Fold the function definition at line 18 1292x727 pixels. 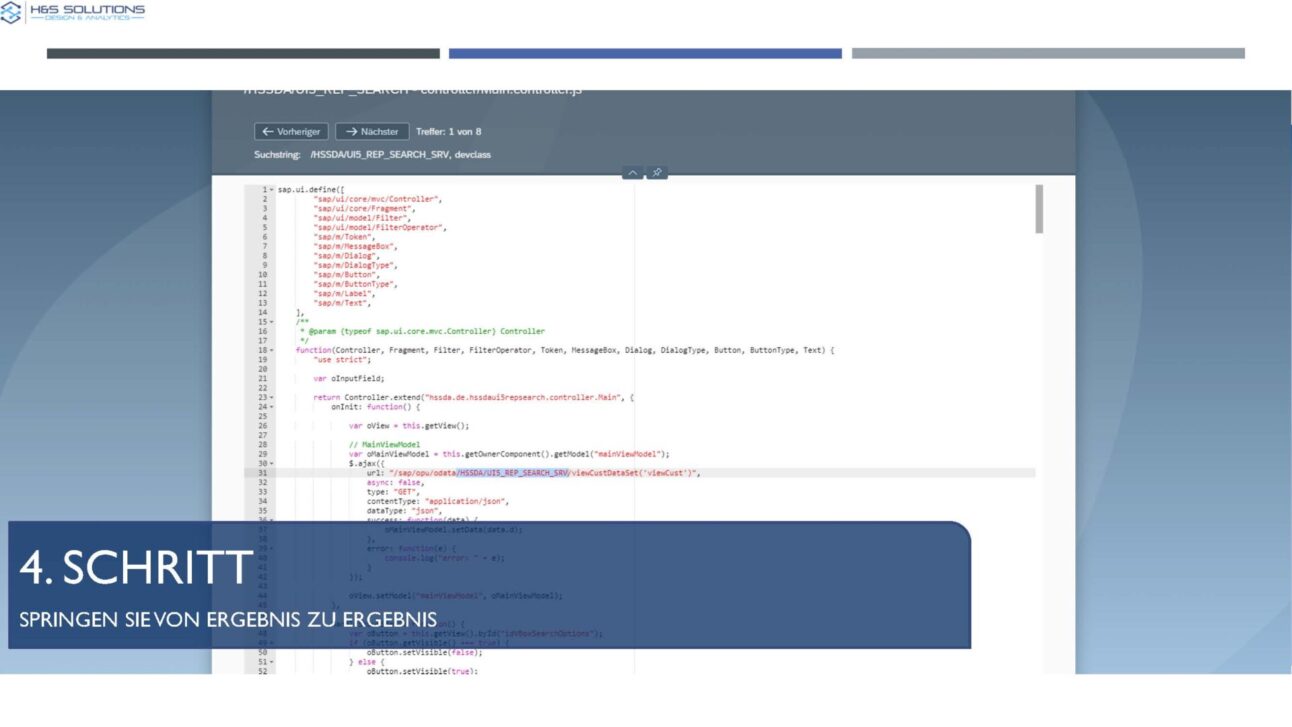[271, 350]
